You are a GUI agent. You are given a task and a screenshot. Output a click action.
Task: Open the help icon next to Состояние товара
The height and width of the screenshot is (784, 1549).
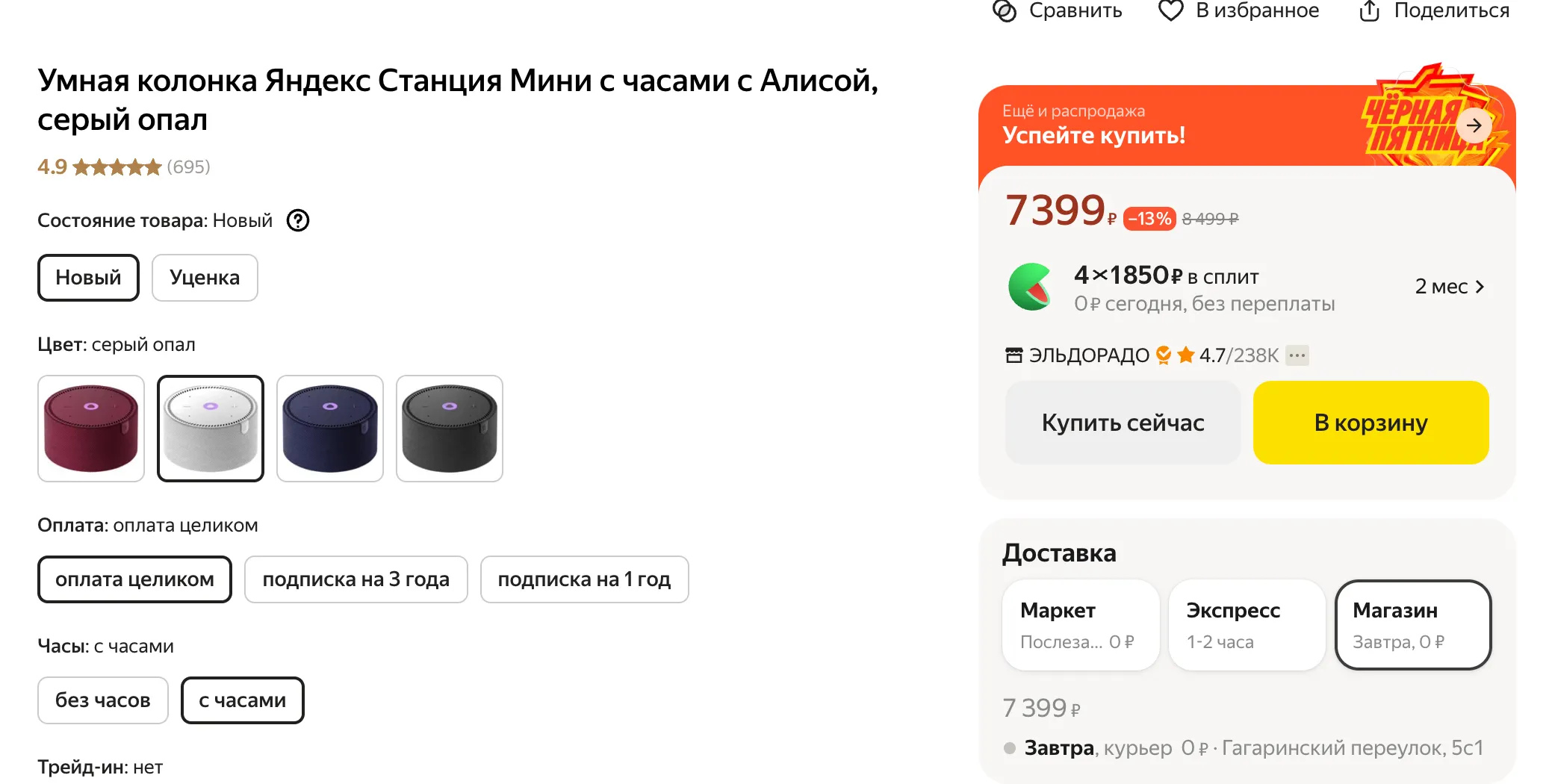tap(298, 220)
